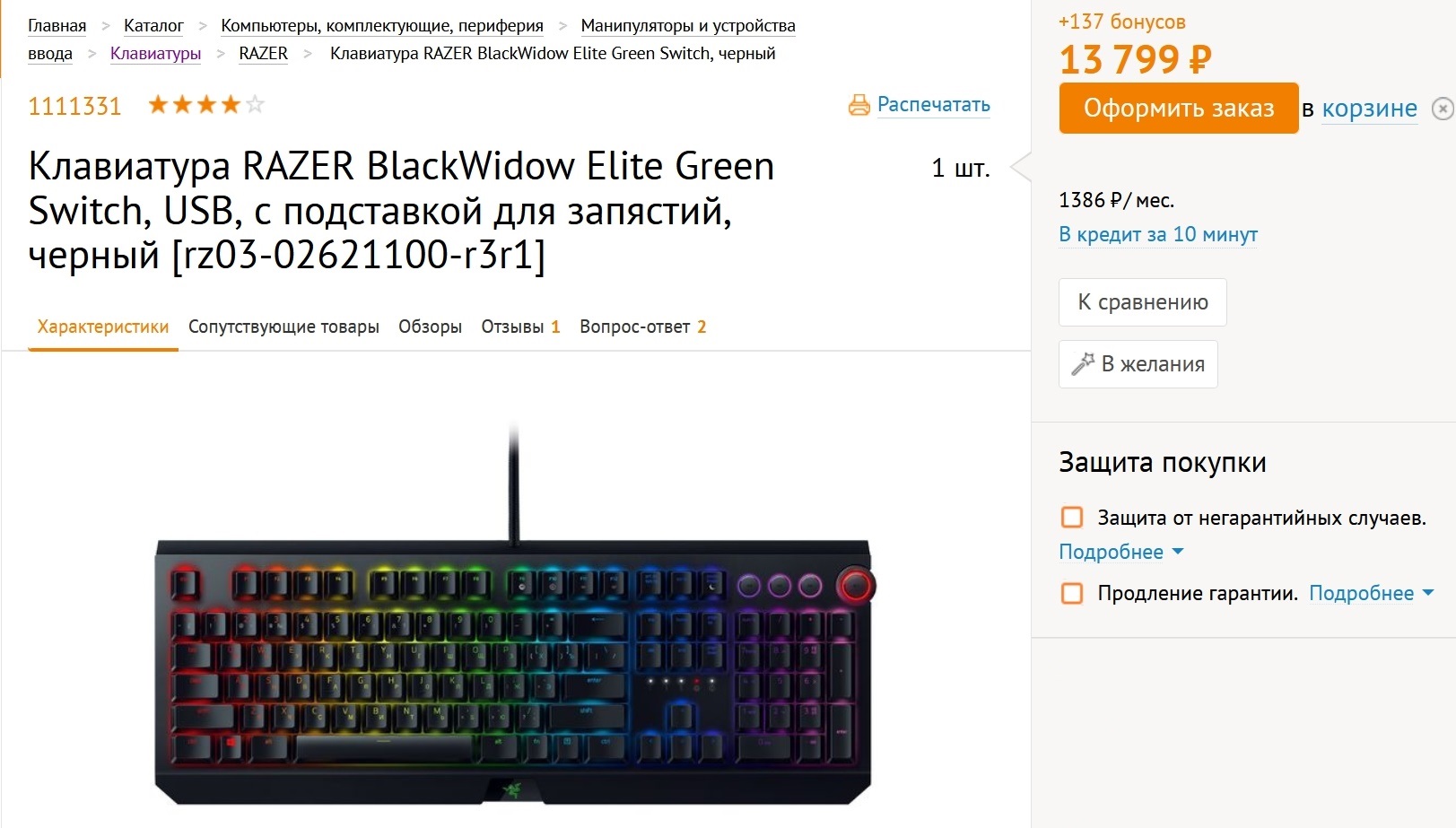Viewport: 1456px width, 828px height.
Task: Go to the корзине cart link
Action: (x=1369, y=109)
